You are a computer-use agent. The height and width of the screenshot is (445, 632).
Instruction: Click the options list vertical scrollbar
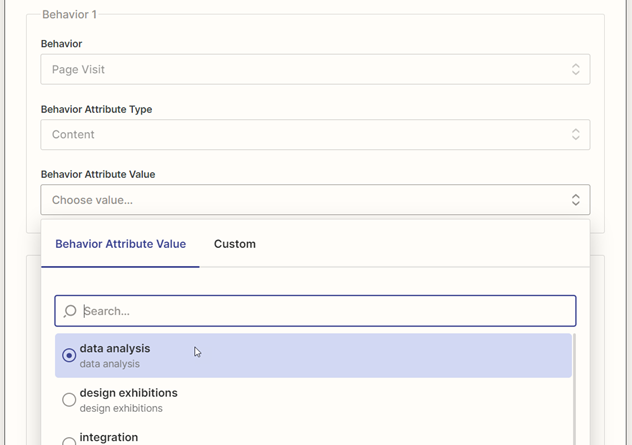(575, 390)
